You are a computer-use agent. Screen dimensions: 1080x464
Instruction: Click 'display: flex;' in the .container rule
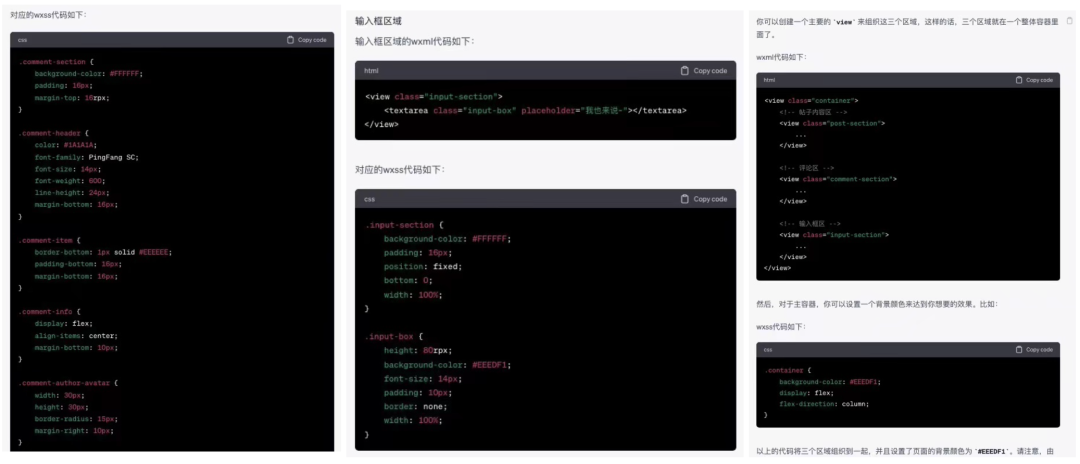tap(806, 392)
